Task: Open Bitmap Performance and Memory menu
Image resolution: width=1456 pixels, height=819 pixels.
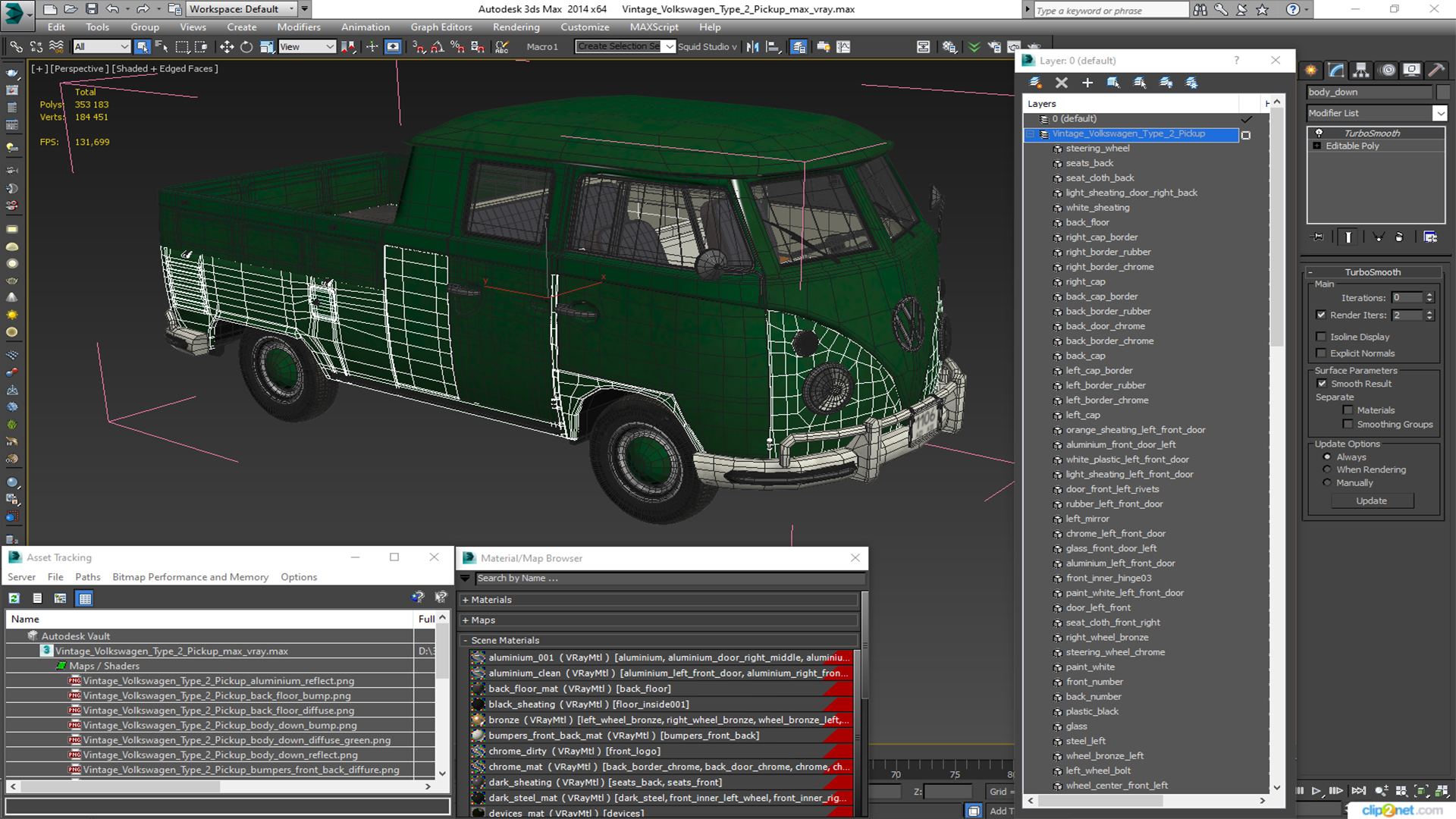Action: [190, 577]
